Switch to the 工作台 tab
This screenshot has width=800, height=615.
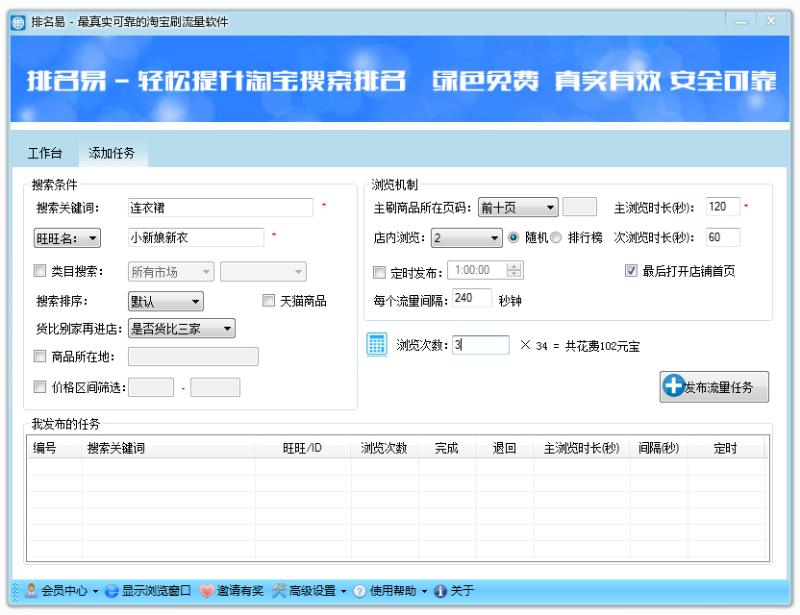(45, 153)
